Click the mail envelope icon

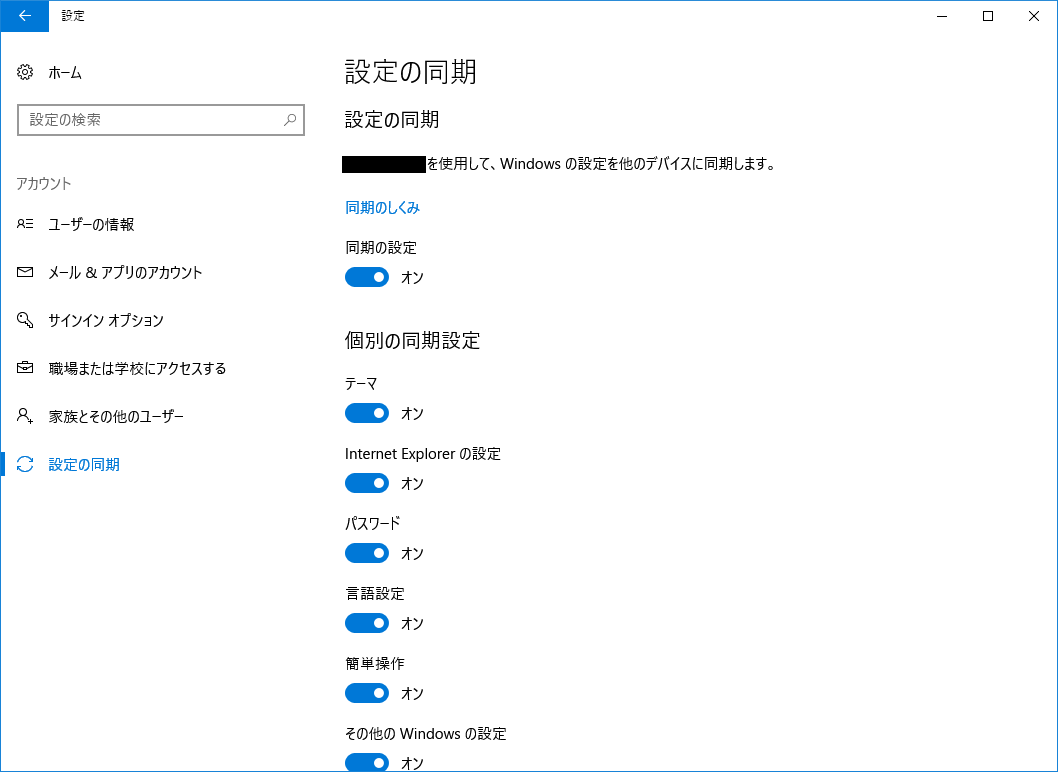[26, 272]
